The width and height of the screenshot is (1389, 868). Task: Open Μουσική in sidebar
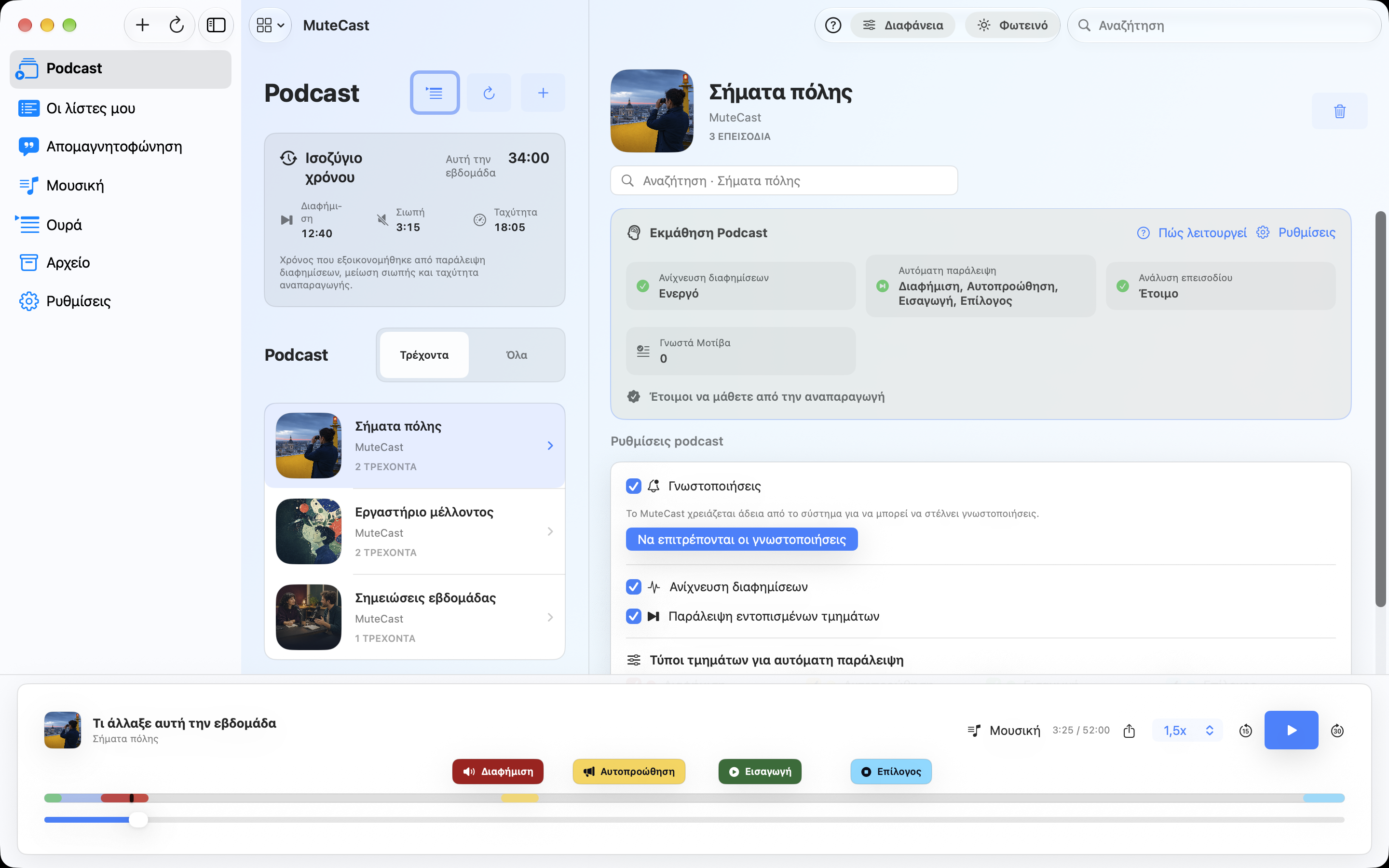point(121,186)
